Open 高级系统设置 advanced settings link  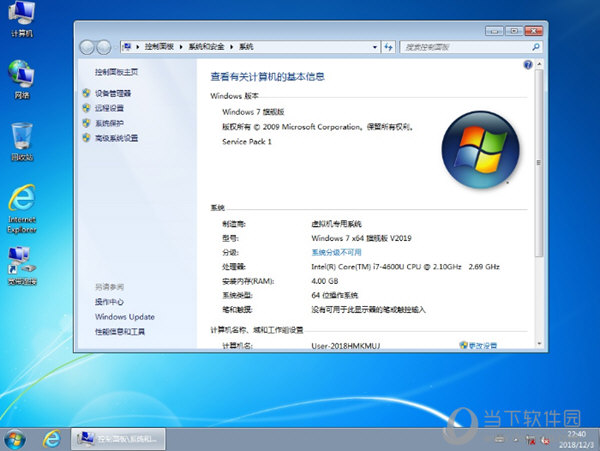coord(116,138)
